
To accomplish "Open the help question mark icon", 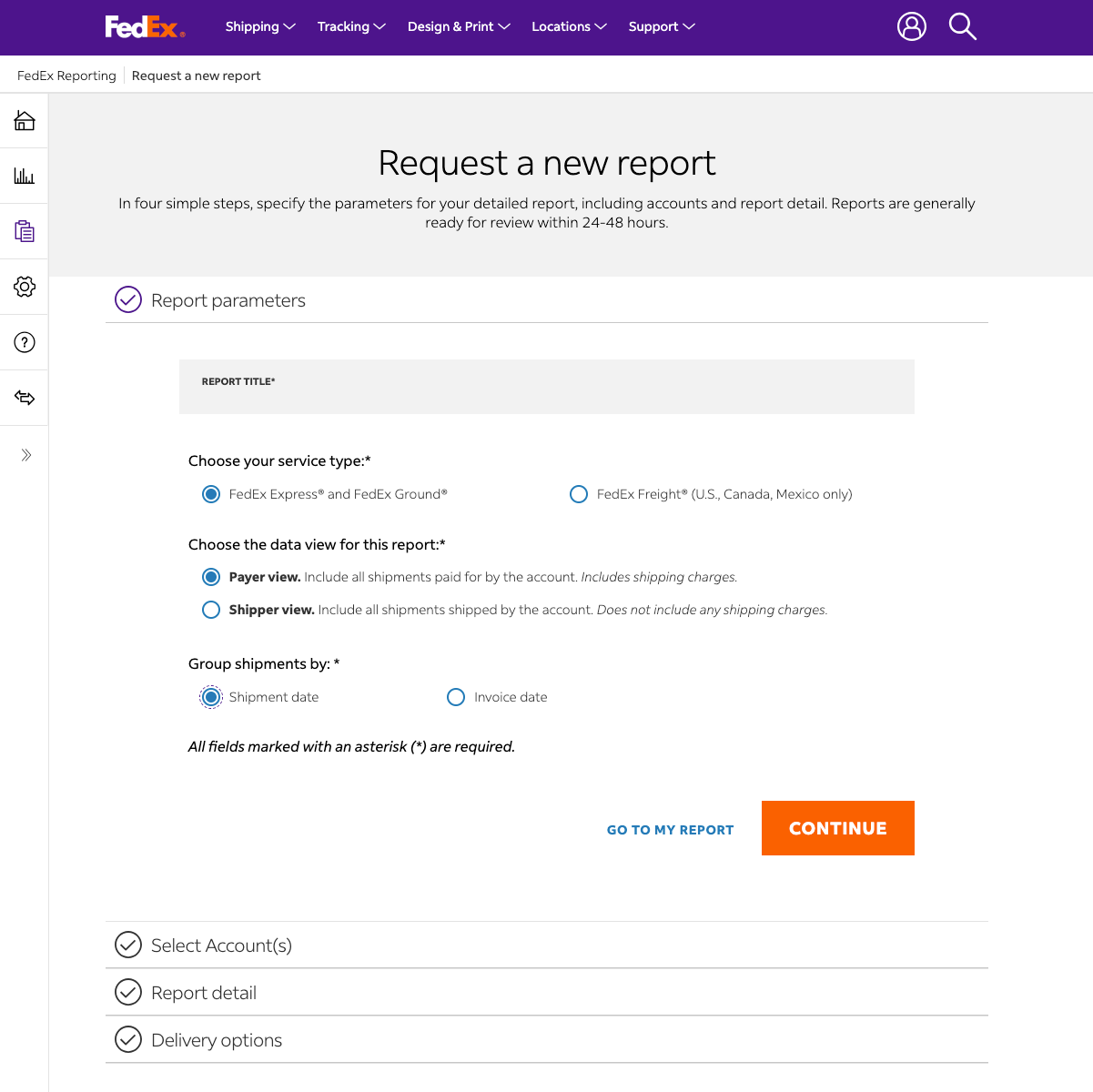I will pyautogui.click(x=25, y=342).
